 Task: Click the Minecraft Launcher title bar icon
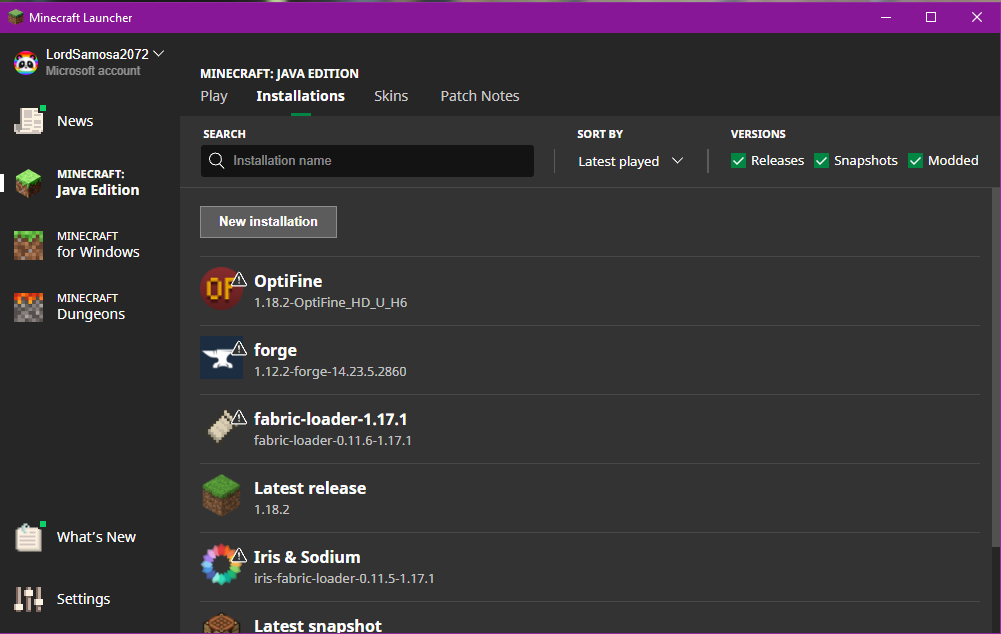15,17
